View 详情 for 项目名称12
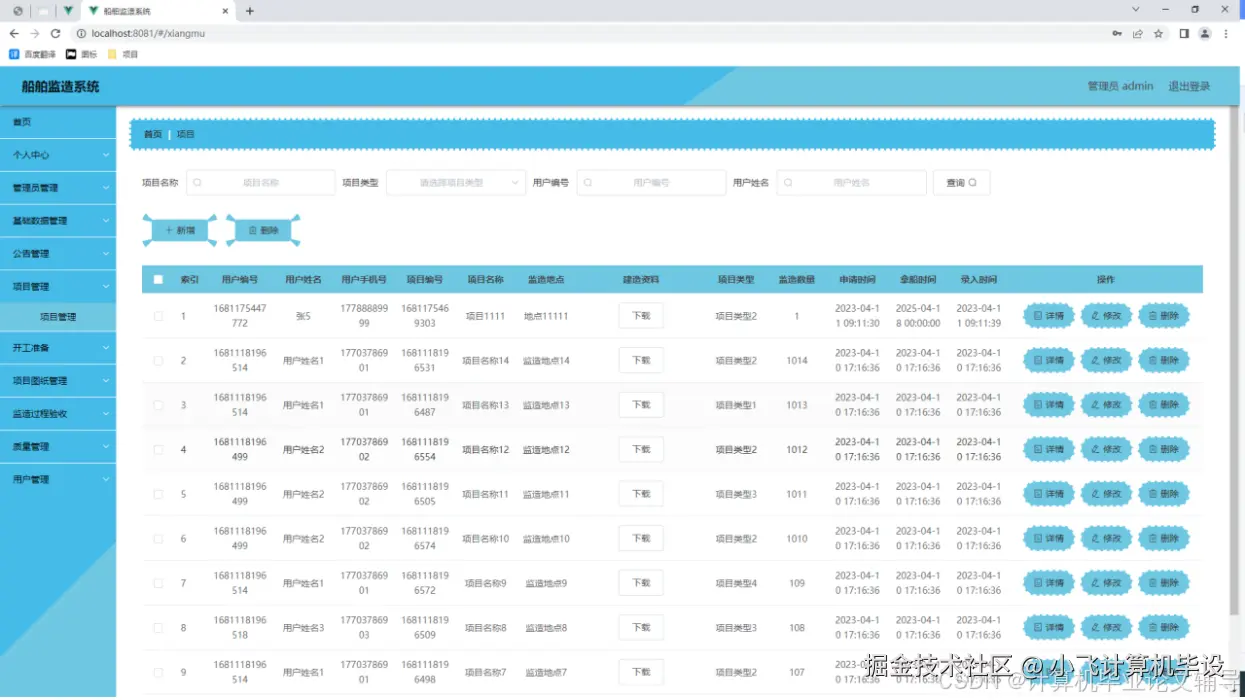This screenshot has height=700, width=1245. point(1048,449)
